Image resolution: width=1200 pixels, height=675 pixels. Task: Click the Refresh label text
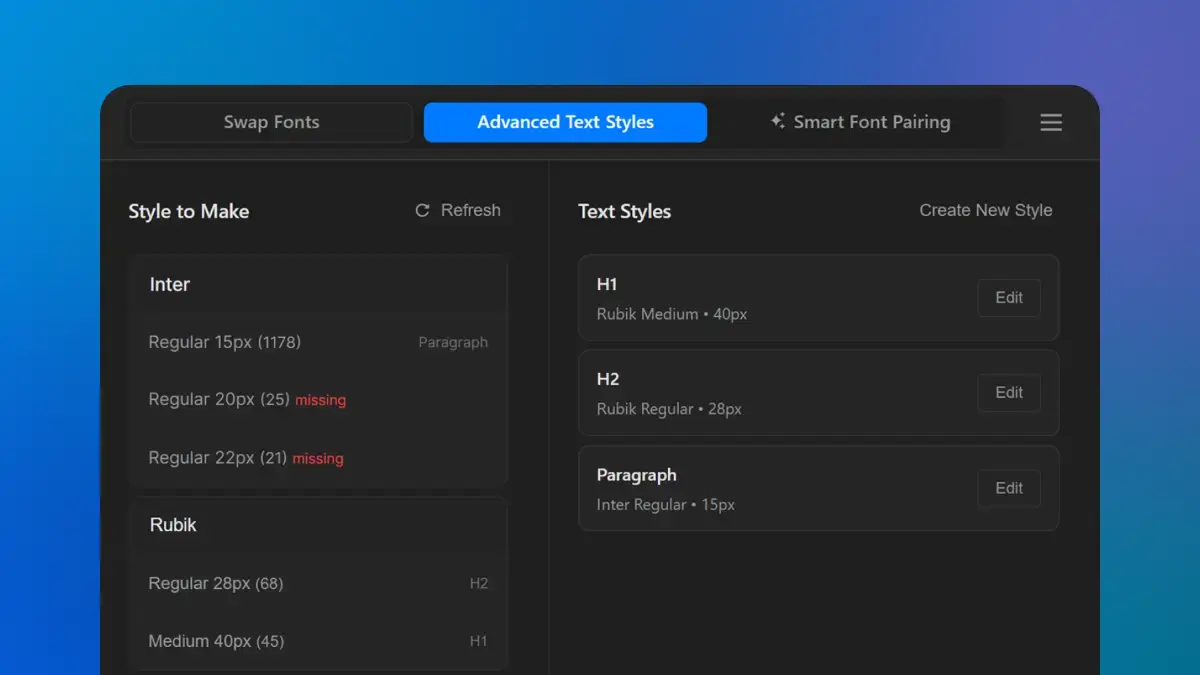pos(471,210)
